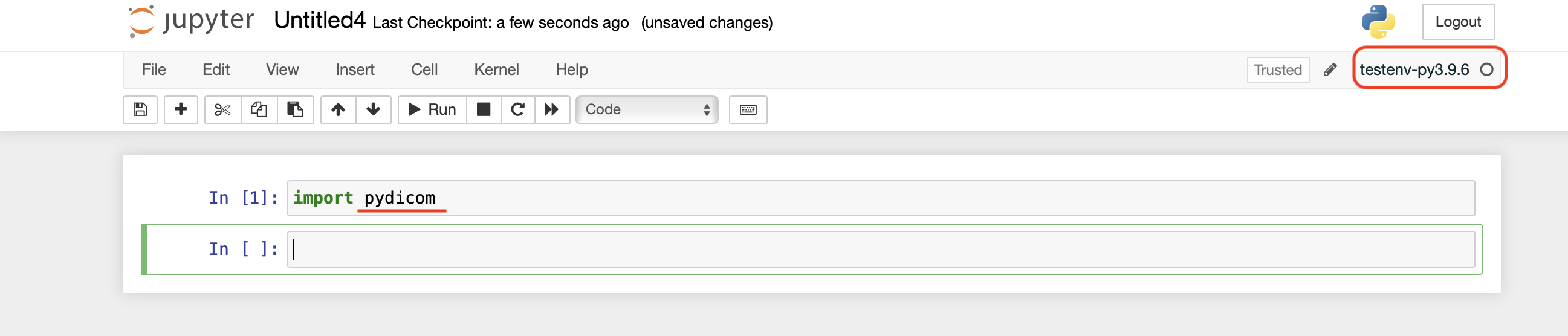Paste cells below icon

[295, 109]
